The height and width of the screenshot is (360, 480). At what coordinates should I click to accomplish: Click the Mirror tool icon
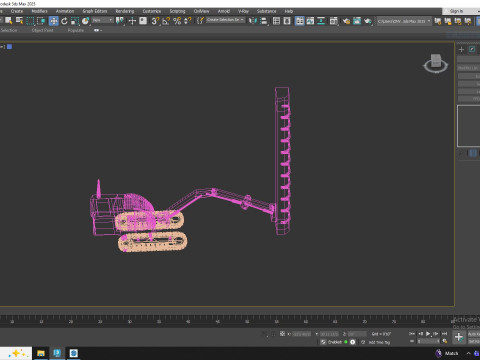[x=252, y=21]
